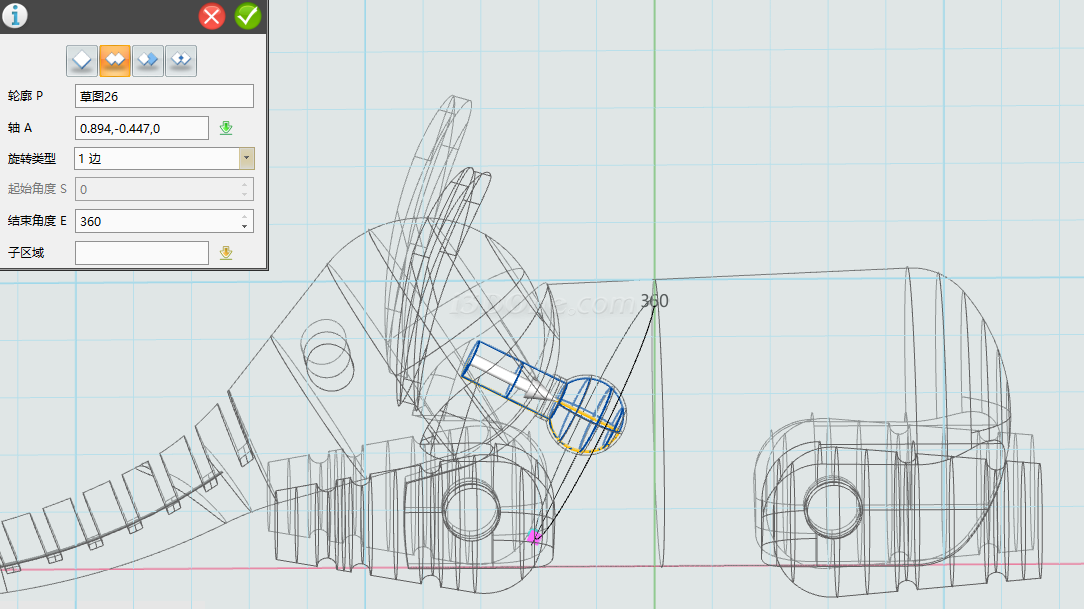Click the pink arrow handle on the model
The width and height of the screenshot is (1084, 609).
[534, 537]
